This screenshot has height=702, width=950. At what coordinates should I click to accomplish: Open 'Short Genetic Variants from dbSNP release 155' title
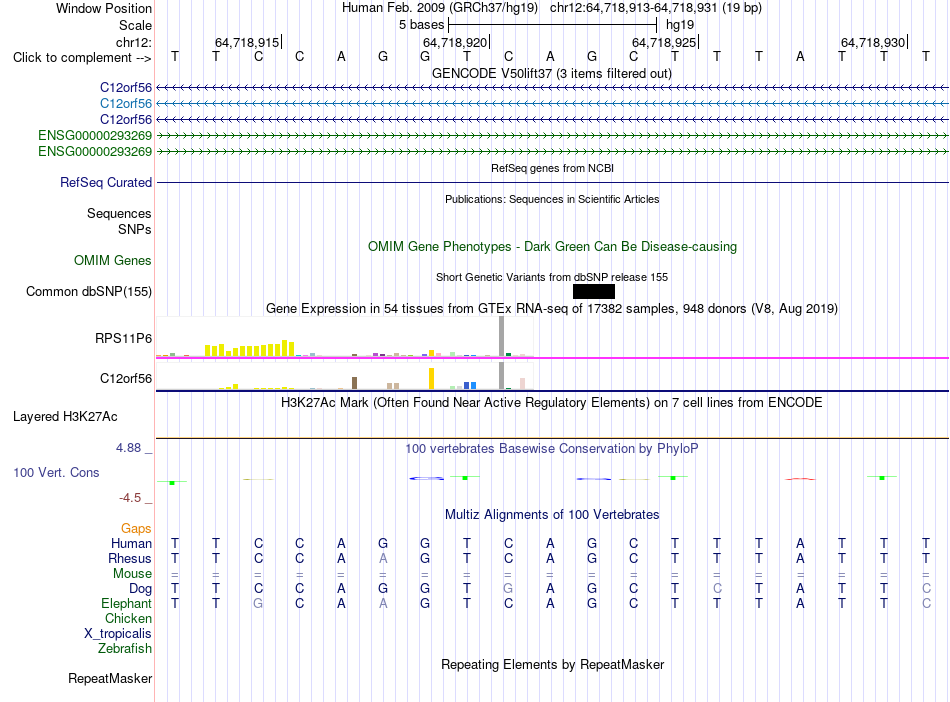coord(552,277)
